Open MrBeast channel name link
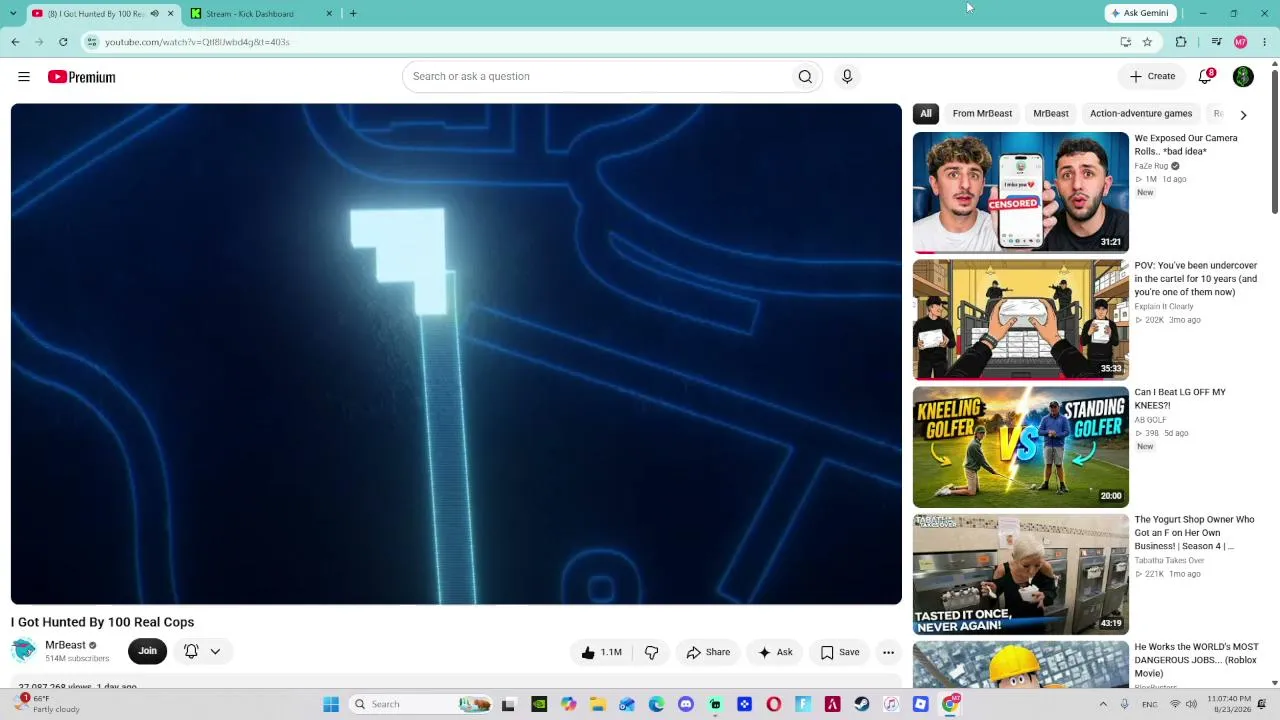Screen dimensions: 1280x720 point(65,645)
